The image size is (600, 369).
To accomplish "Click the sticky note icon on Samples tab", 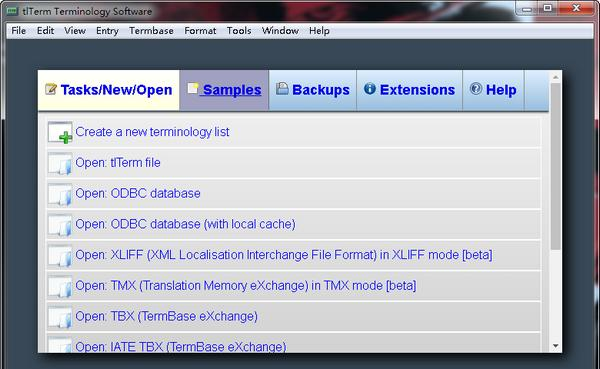I will (192, 88).
